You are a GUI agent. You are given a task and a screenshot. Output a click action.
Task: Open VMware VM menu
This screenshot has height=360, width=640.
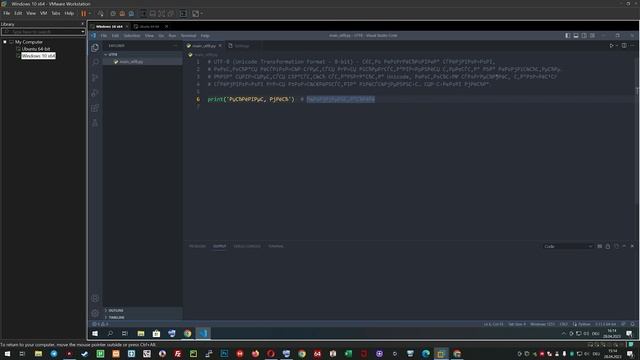click(x=43, y=13)
